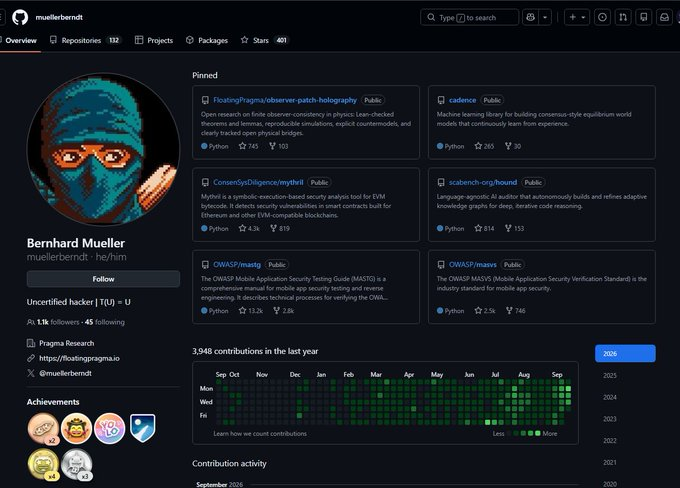
Task: Open the Copilot icon in header
Action: tap(530, 17)
